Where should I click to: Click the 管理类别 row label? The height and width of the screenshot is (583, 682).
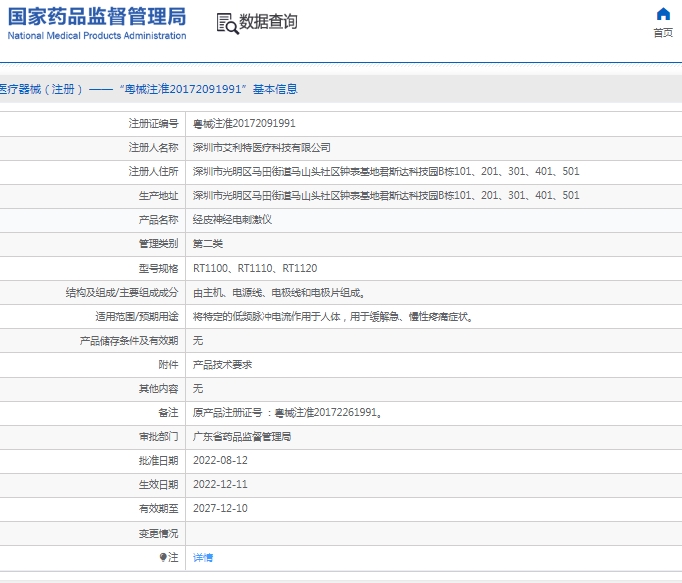pos(159,244)
